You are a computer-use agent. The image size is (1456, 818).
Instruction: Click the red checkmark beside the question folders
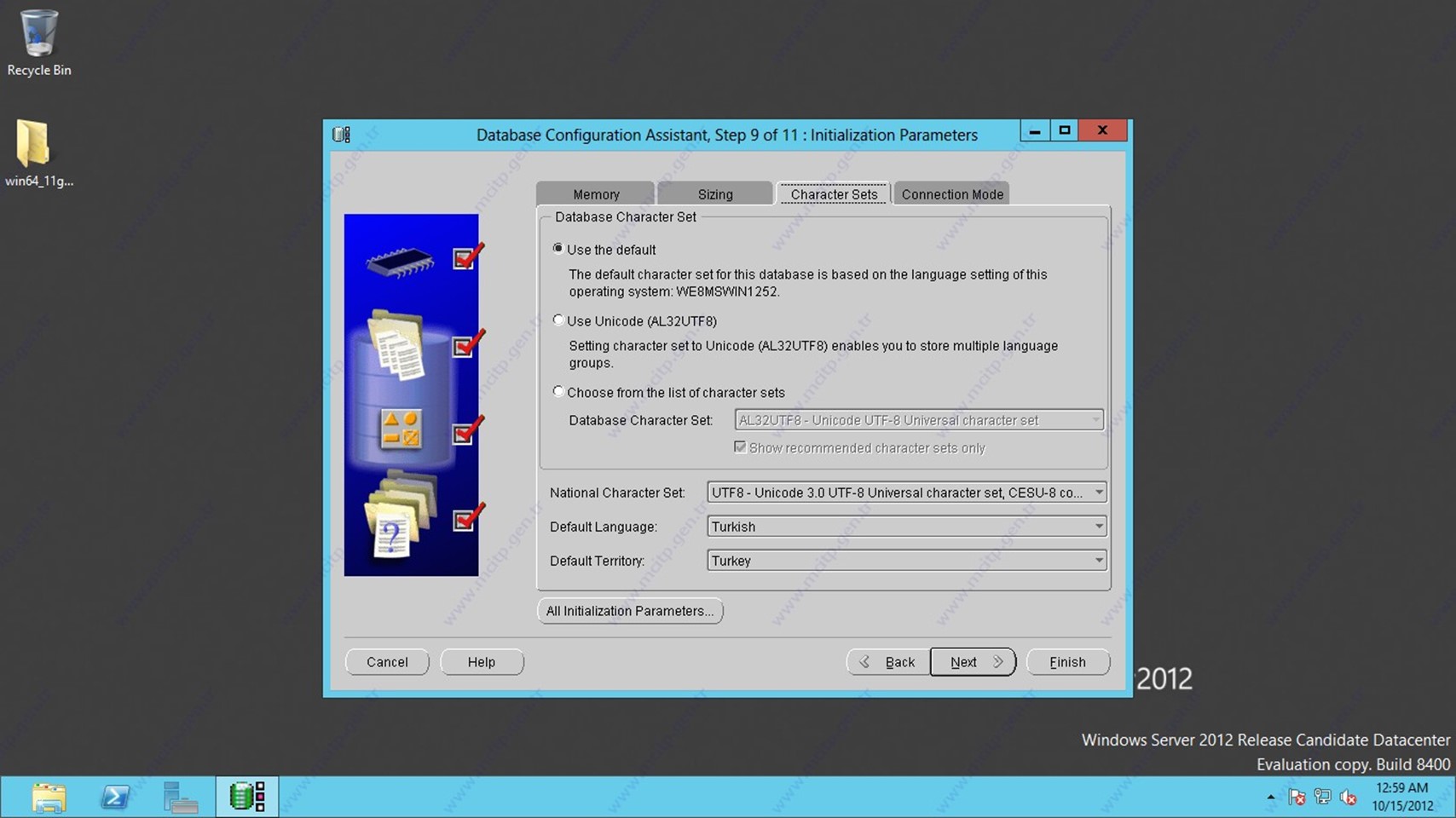468,517
